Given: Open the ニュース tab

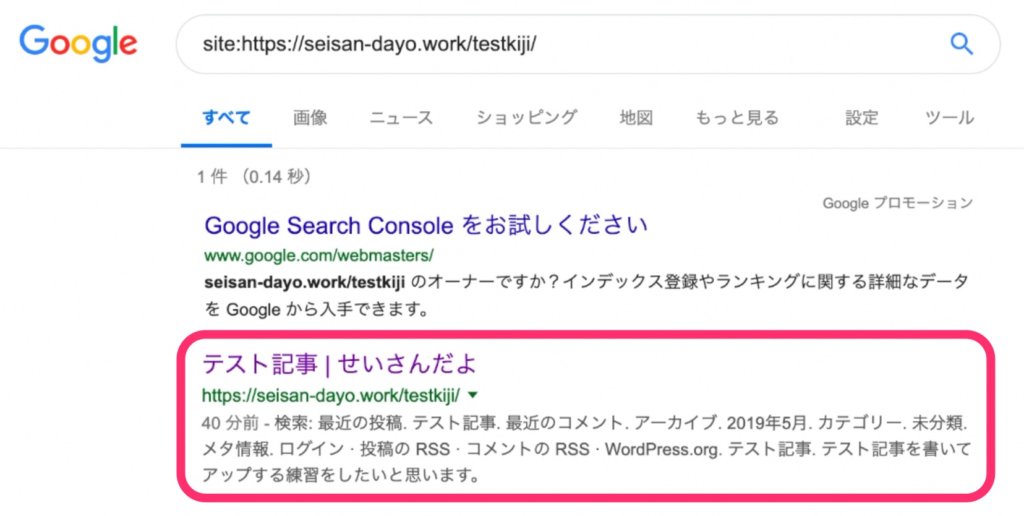Looking at the screenshot, I should (x=401, y=117).
